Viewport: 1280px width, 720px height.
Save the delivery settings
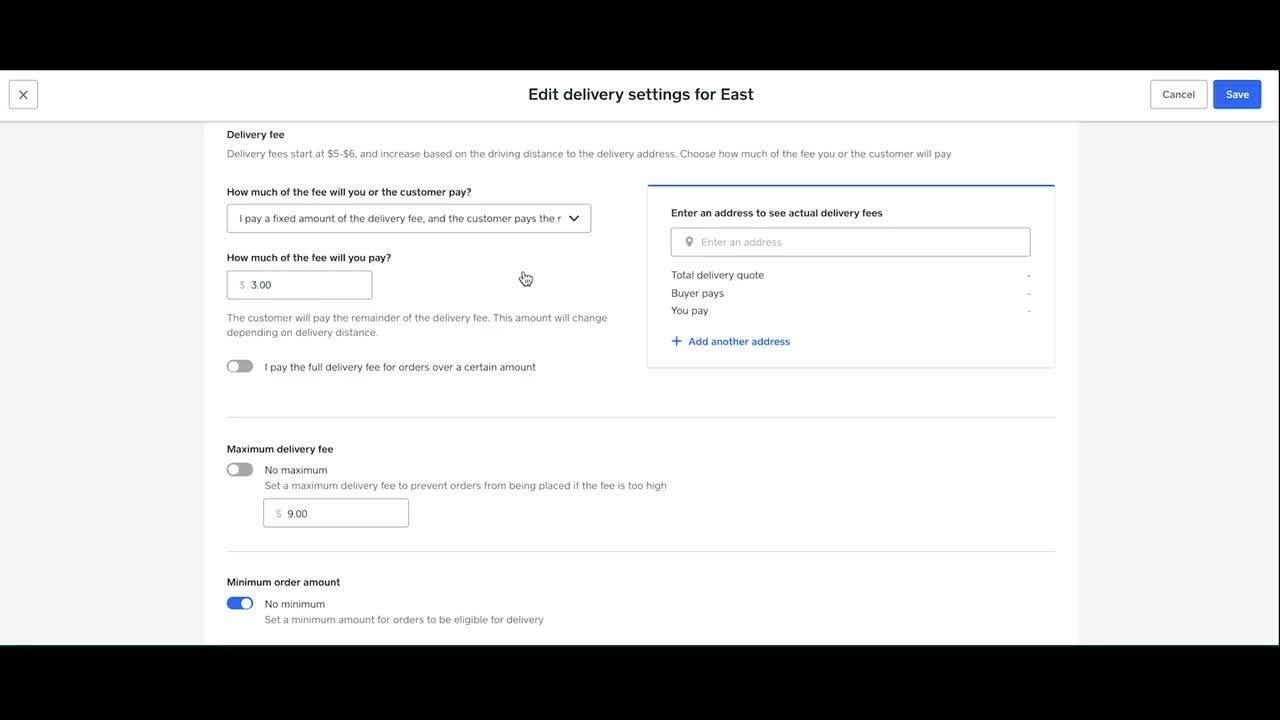(1237, 95)
